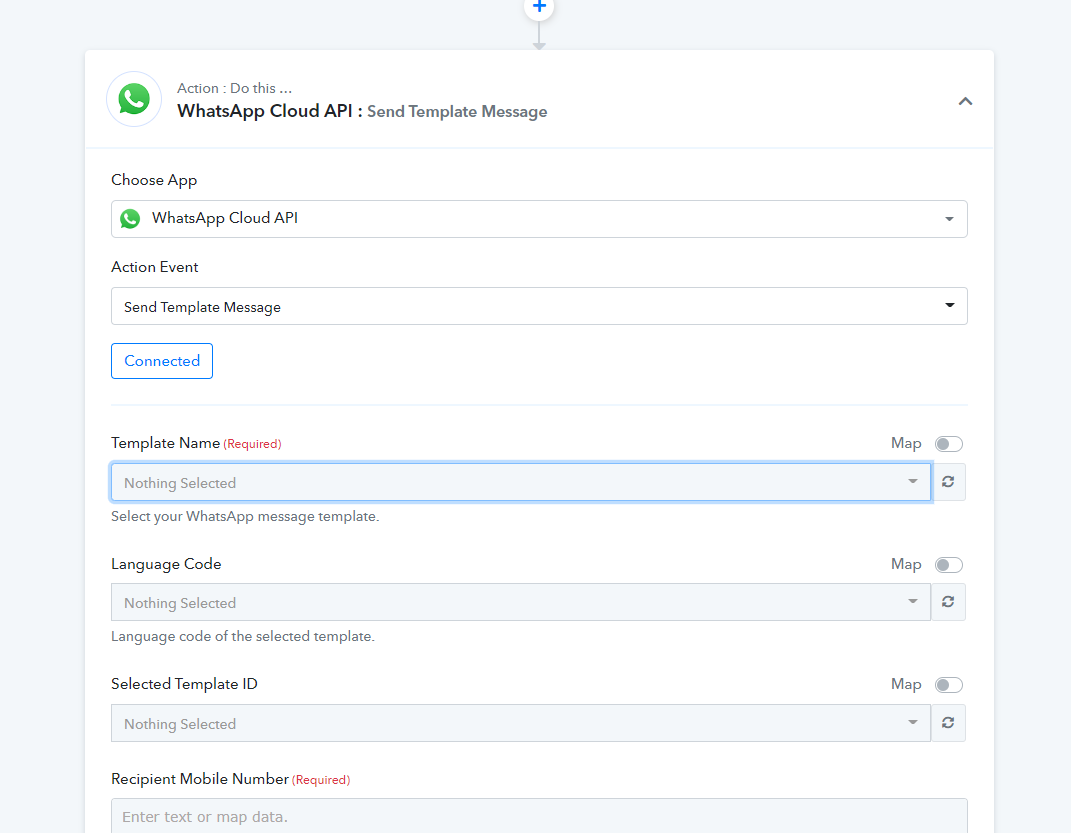The height and width of the screenshot is (833, 1071).
Task: Click the WhatsApp logo in action header
Action: [134, 100]
